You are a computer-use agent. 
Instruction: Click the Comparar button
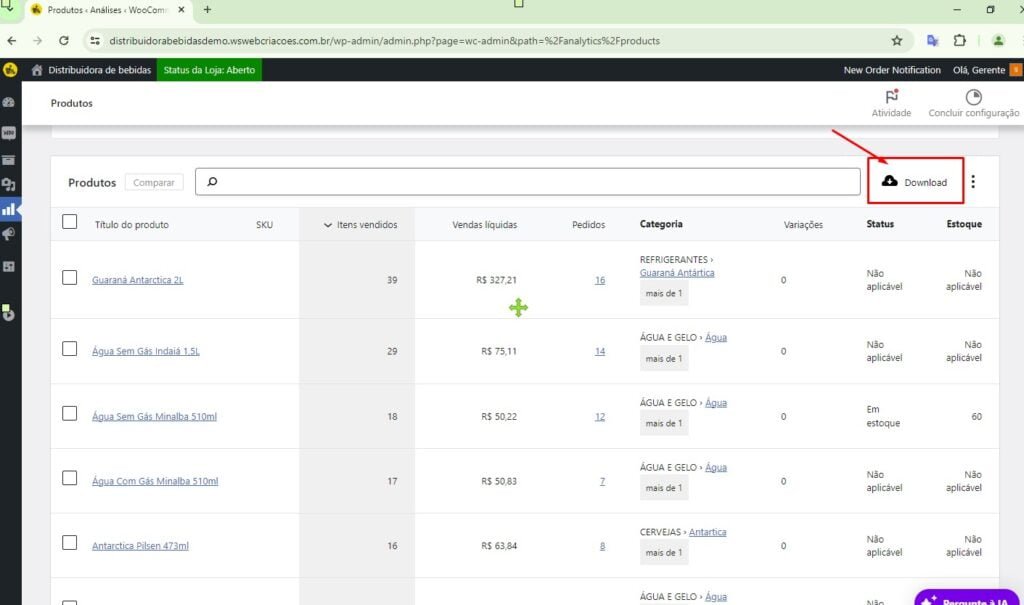click(x=153, y=182)
